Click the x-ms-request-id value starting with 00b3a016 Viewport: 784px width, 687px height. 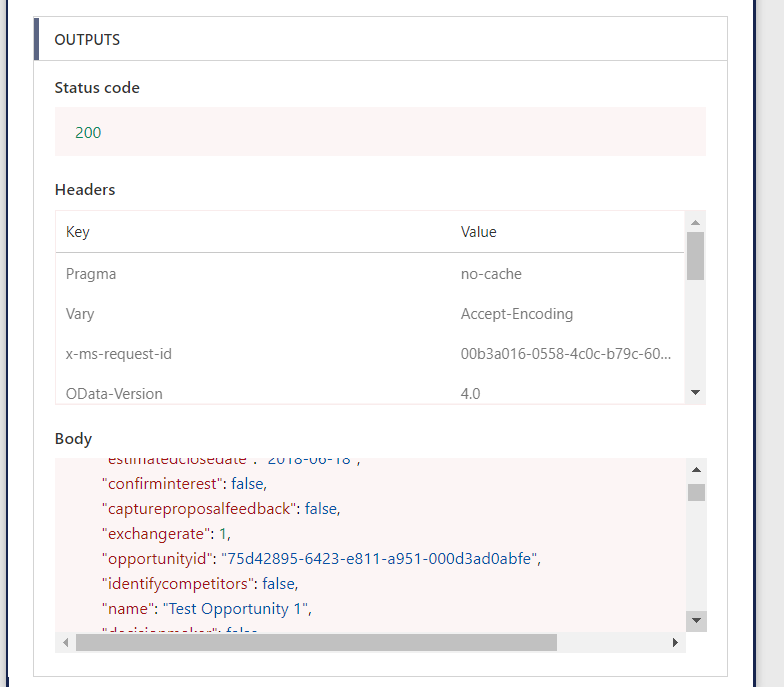(x=565, y=354)
